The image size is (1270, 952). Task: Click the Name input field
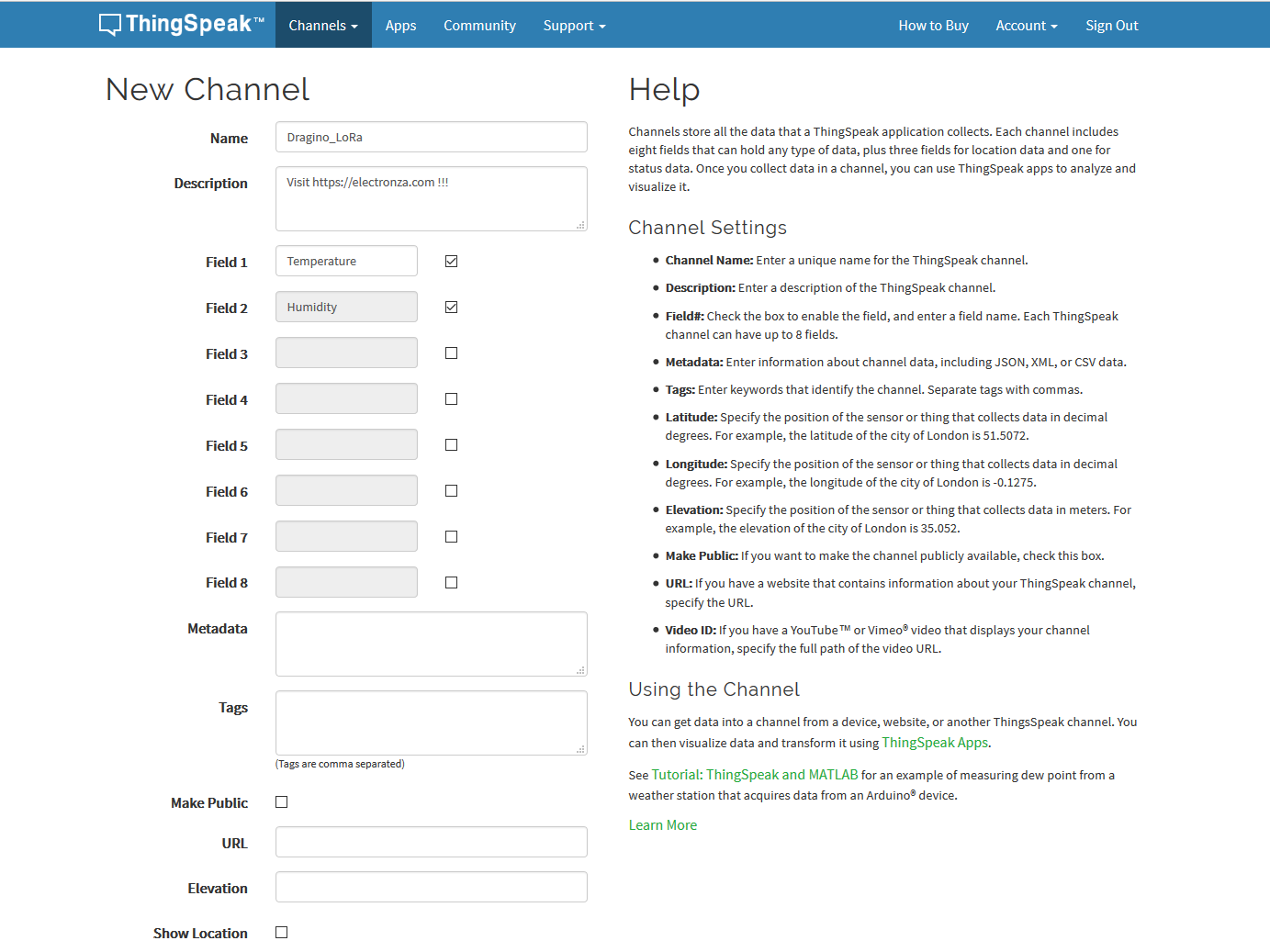(x=431, y=137)
